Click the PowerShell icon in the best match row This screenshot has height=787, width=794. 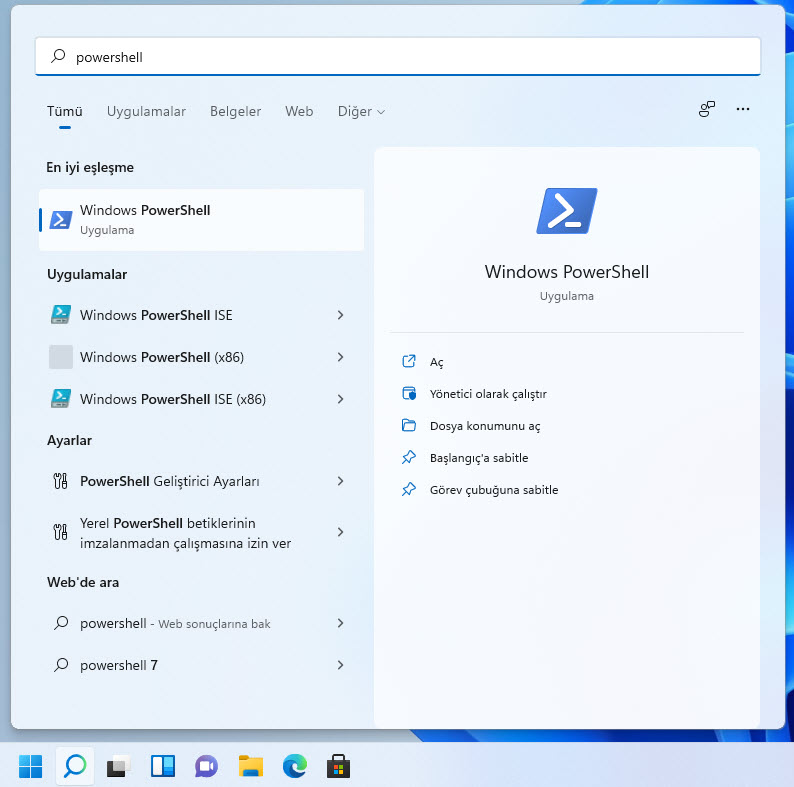tap(61, 220)
